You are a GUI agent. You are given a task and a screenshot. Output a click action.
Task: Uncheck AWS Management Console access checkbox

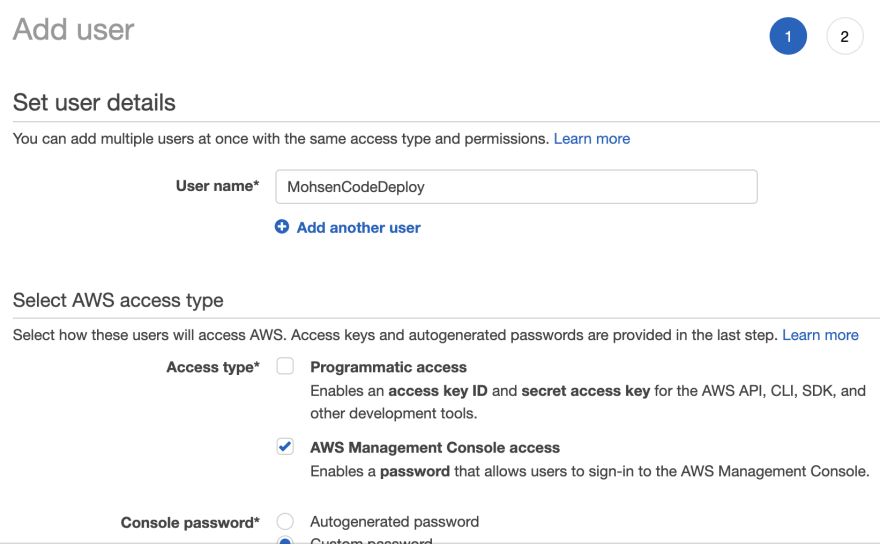[x=285, y=446]
